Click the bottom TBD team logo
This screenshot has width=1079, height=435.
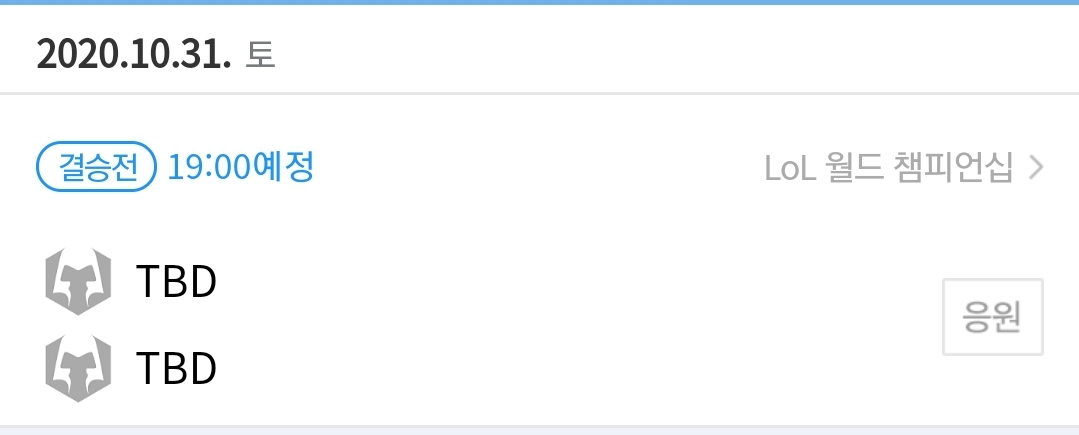click(78, 368)
